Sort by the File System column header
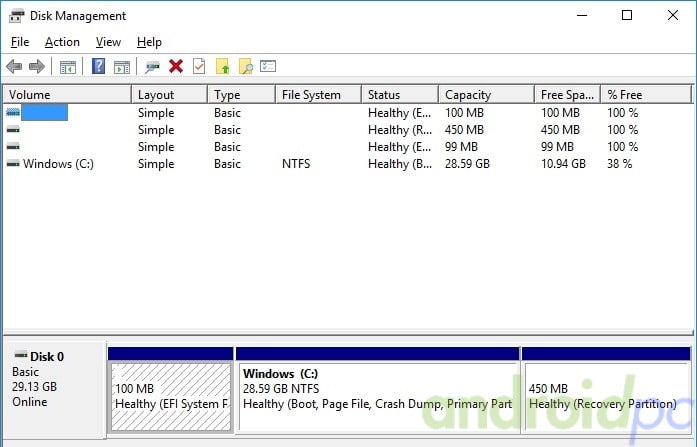 pos(318,95)
